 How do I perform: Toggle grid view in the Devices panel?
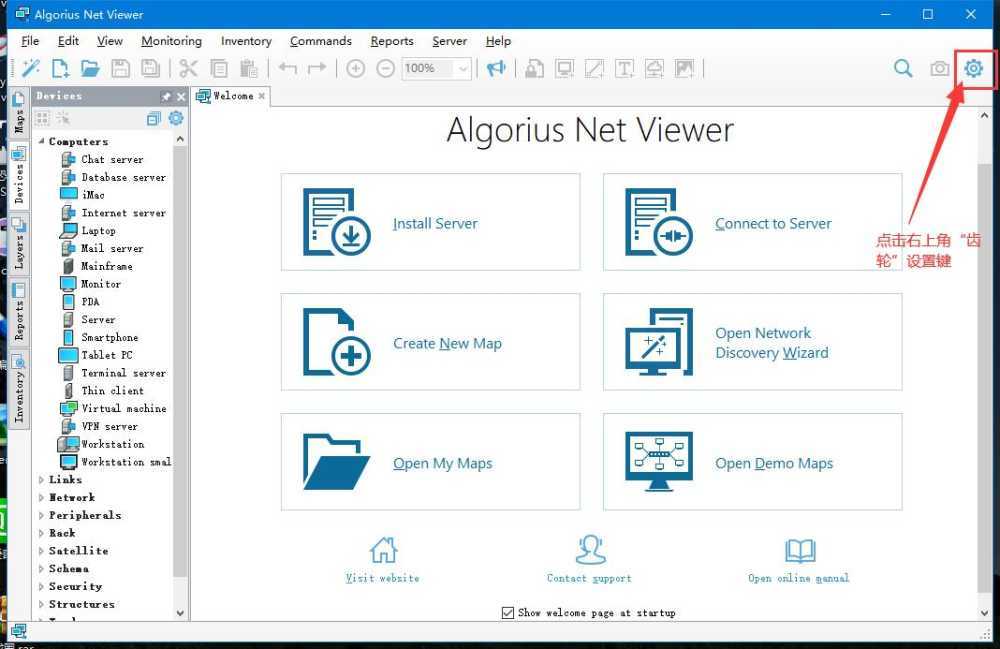[40, 117]
